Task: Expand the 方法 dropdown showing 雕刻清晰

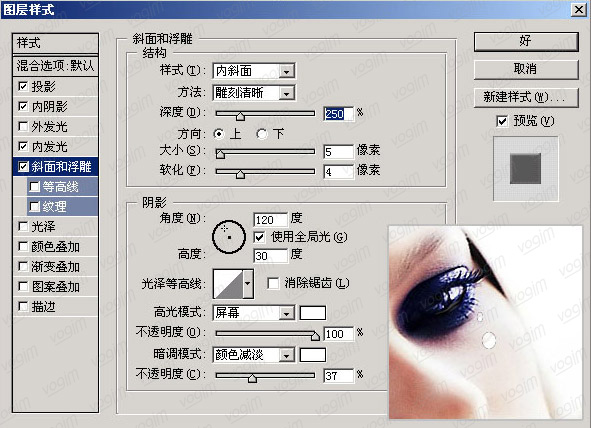Action: click(254, 93)
